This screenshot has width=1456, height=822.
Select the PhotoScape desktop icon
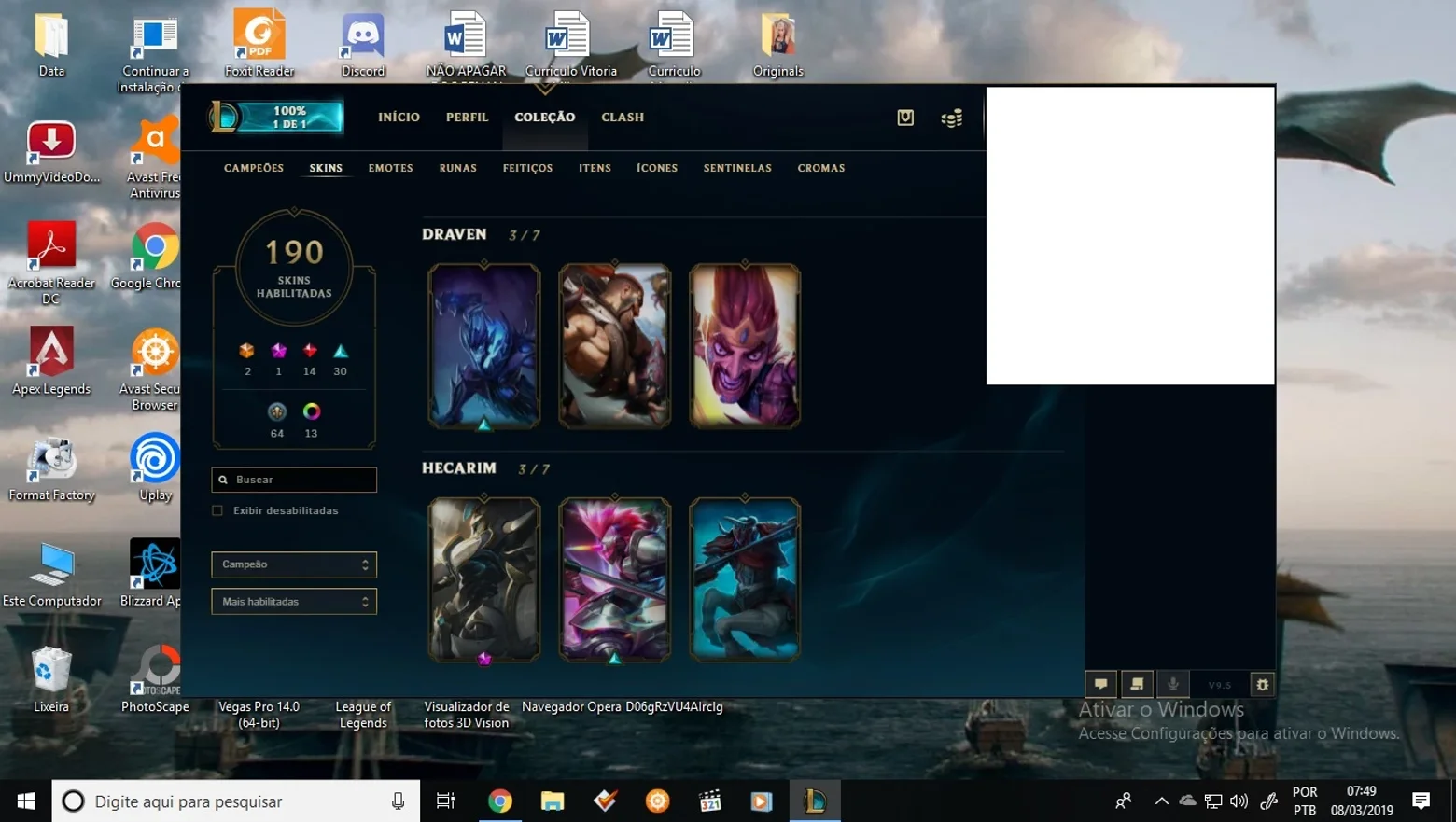coord(155,680)
